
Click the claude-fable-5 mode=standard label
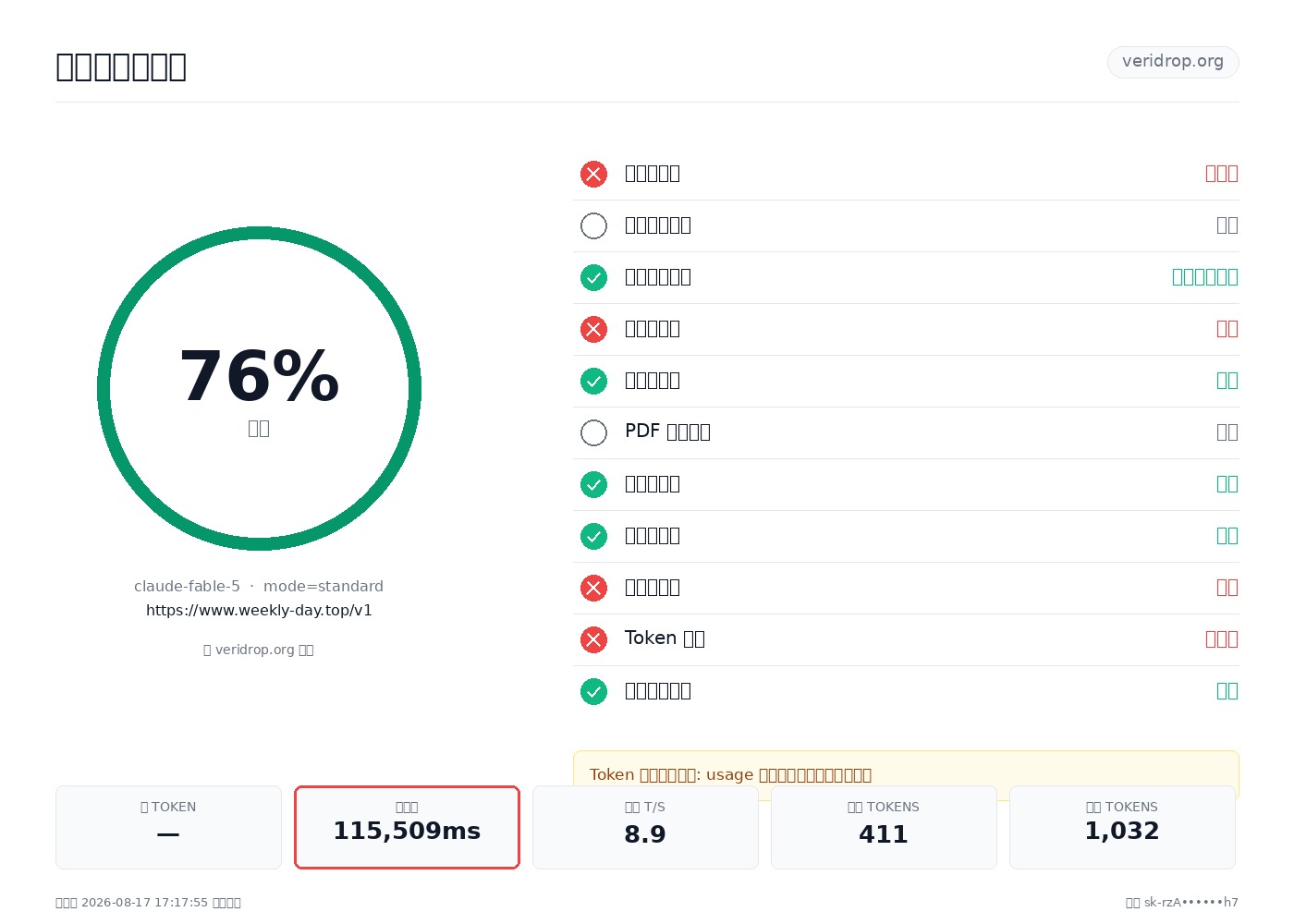click(x=259, y=587)
